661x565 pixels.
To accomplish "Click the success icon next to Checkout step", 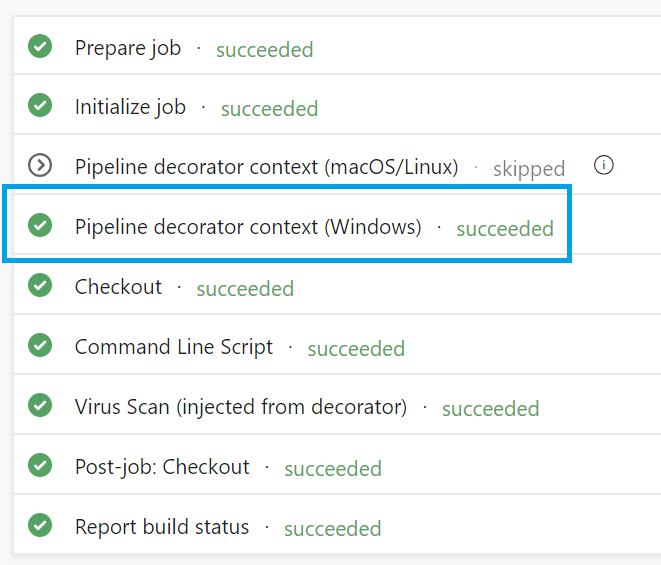I will click(40, 286).
